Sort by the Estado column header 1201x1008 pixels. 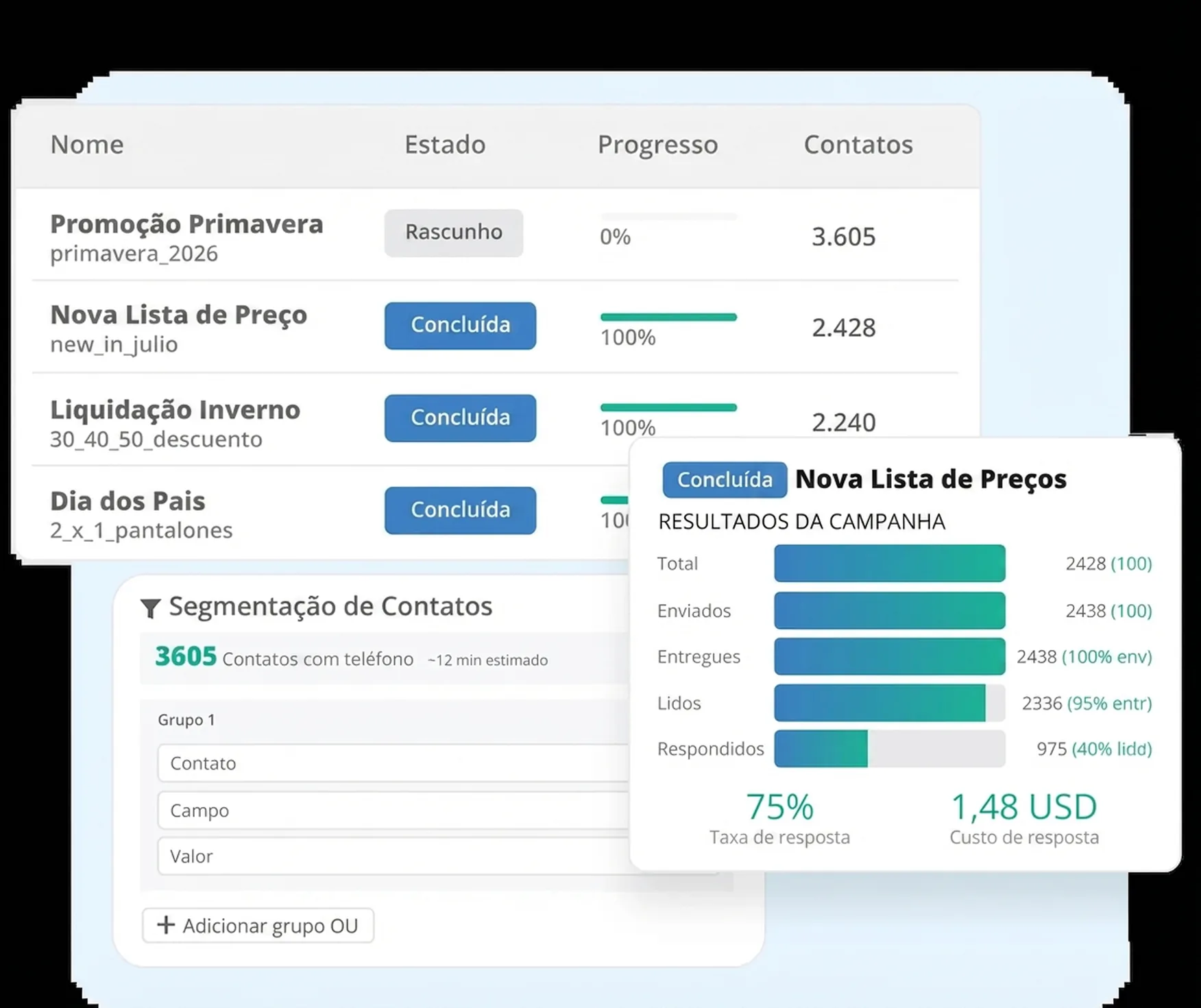[445, 145]
